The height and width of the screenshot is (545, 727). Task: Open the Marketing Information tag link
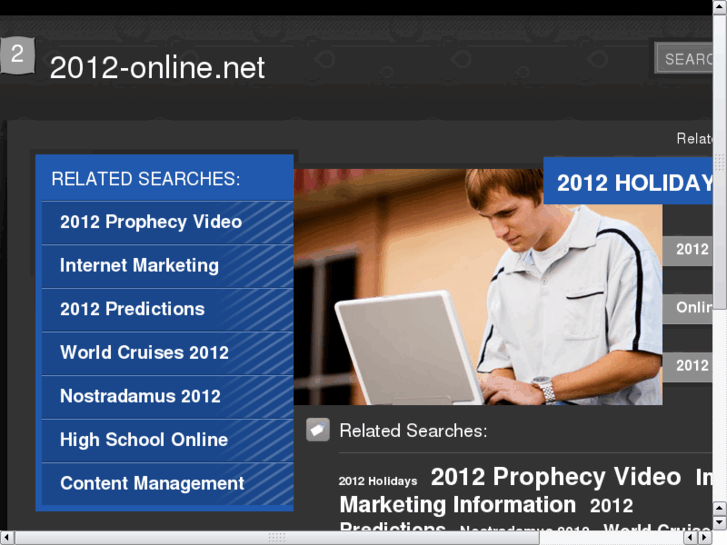[x=458, y=505]
